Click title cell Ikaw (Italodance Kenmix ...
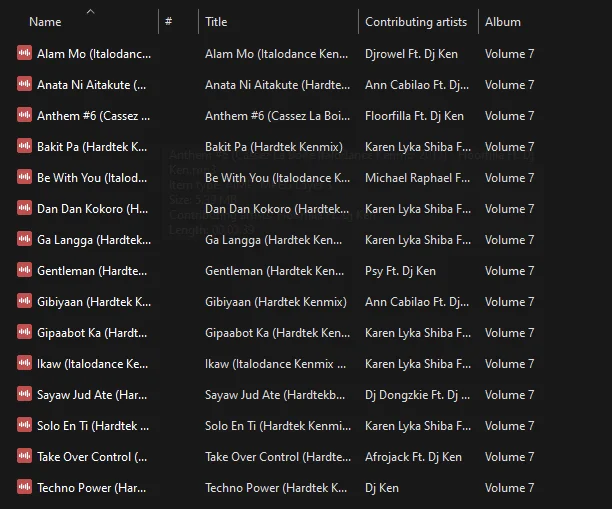The height and width of the screenshot is (509, 612). pyautogui.click(x=275, y=364)
